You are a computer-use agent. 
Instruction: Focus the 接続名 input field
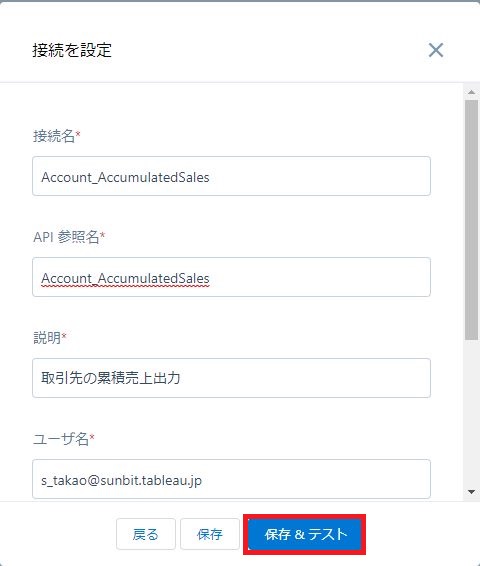pyautogui.click(x=231, y=176)
